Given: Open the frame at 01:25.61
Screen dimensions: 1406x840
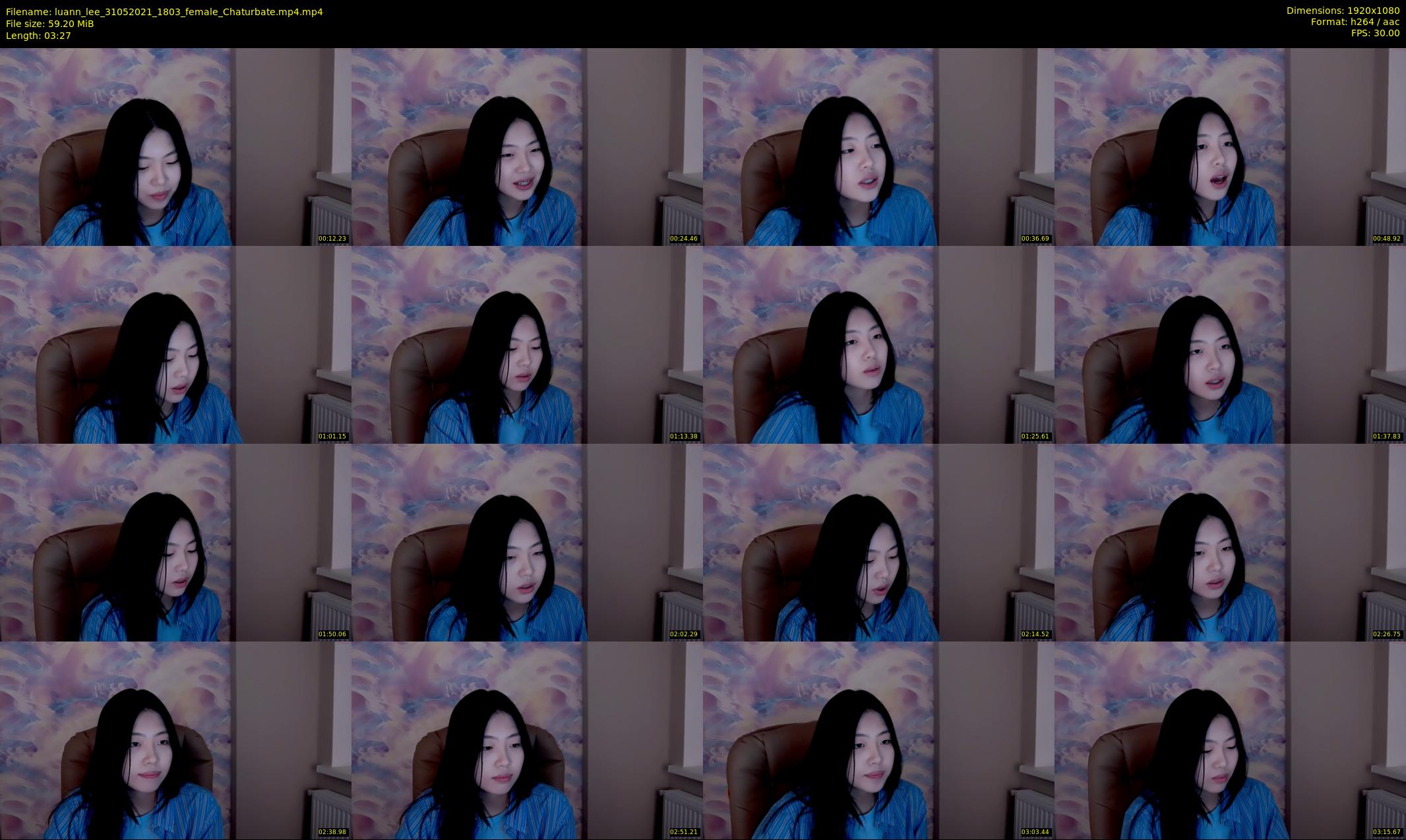Looking at the screenshot, I should click(x=878, y=344).
